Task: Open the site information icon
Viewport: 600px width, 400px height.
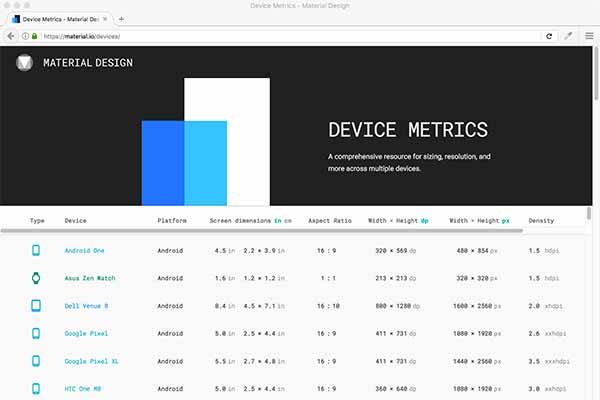Action: point(25,36)
